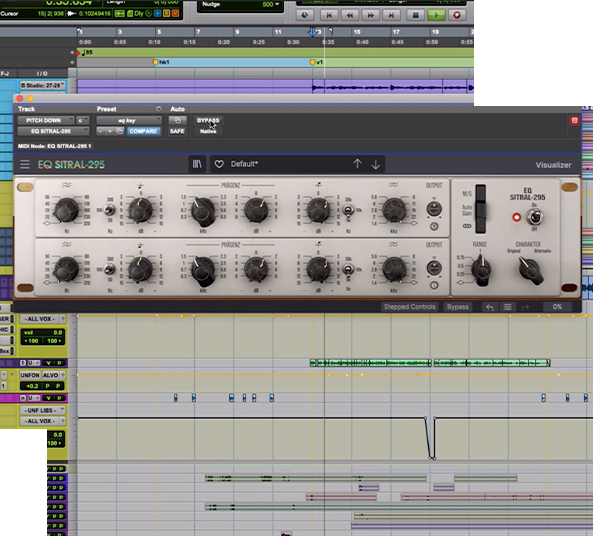This screenshot has height=536, width=593.
Task: Click the rewind transport button
Action: pyautogui.click(x=350, y=15)
